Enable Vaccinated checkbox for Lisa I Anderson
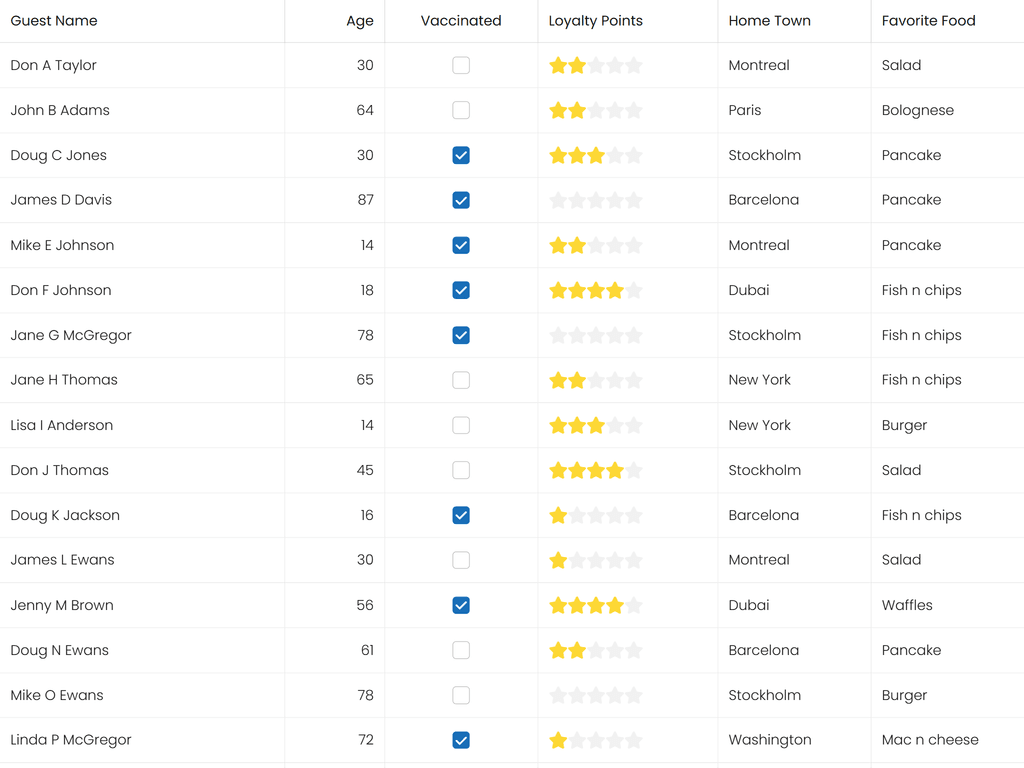Screen dimensions: 1024x768 [461, 426]
